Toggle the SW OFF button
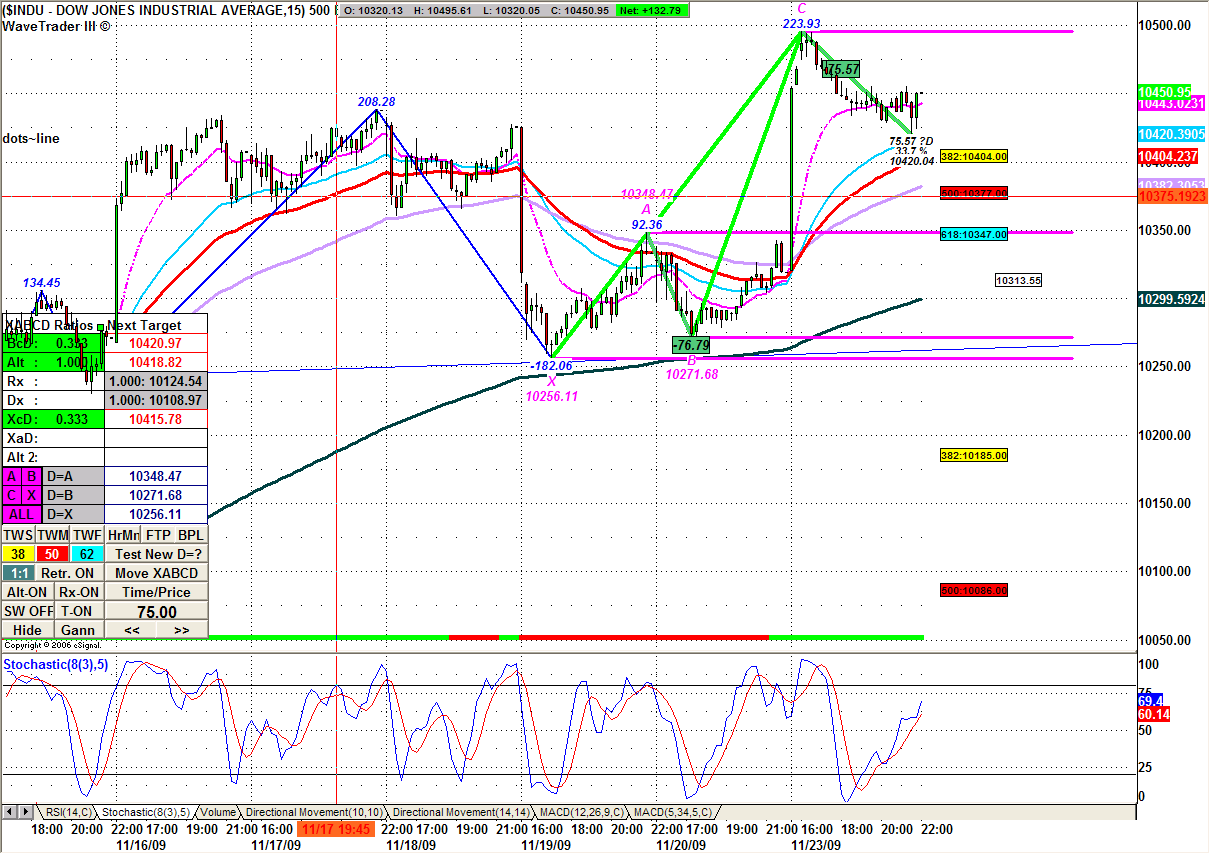This screenshot has width=1210, height=854. [x=27, y=611]
